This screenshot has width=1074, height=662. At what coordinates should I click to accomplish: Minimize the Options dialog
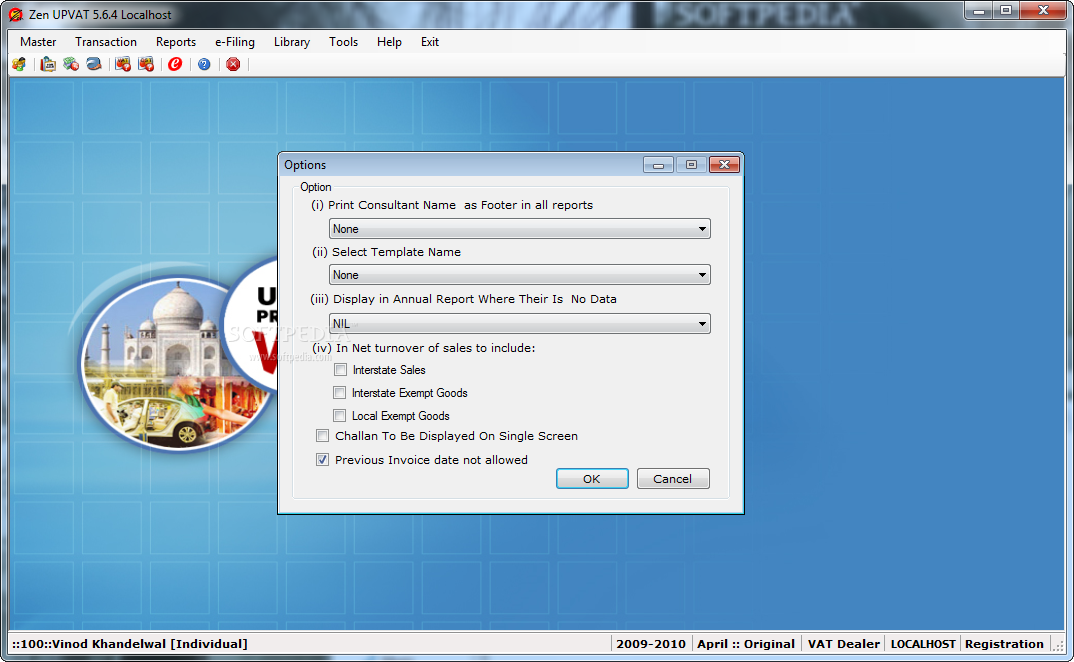click(x=658, y=164)
